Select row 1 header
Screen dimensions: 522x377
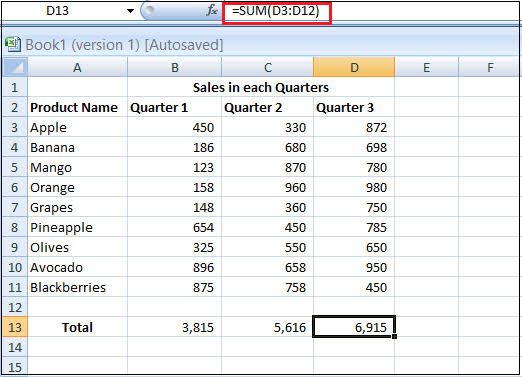tap(15, 87)
